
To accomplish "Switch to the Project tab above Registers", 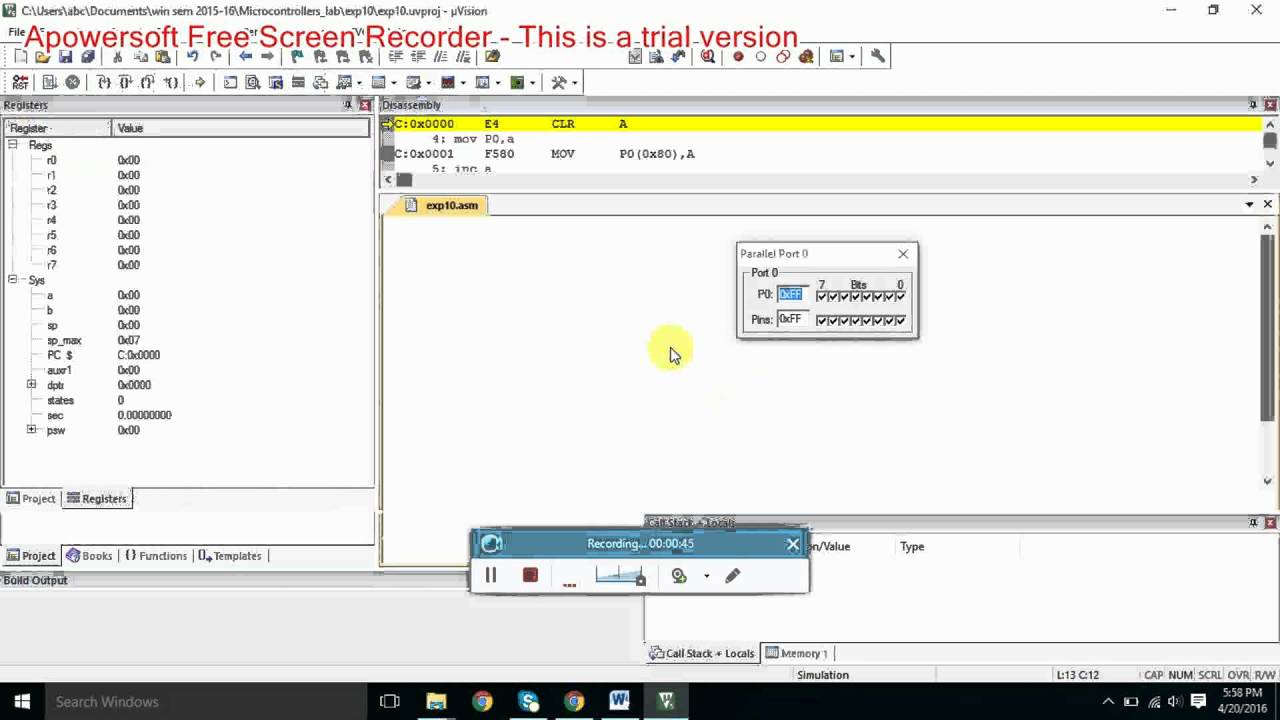I will pos(30,498).
